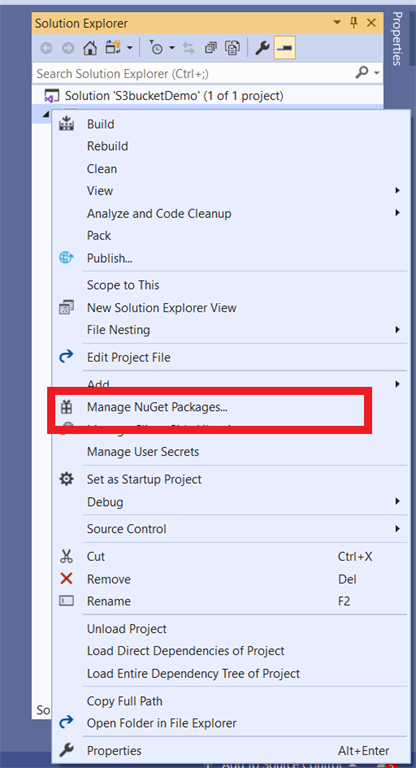Choose Set as Startup Project

point(144,479)
